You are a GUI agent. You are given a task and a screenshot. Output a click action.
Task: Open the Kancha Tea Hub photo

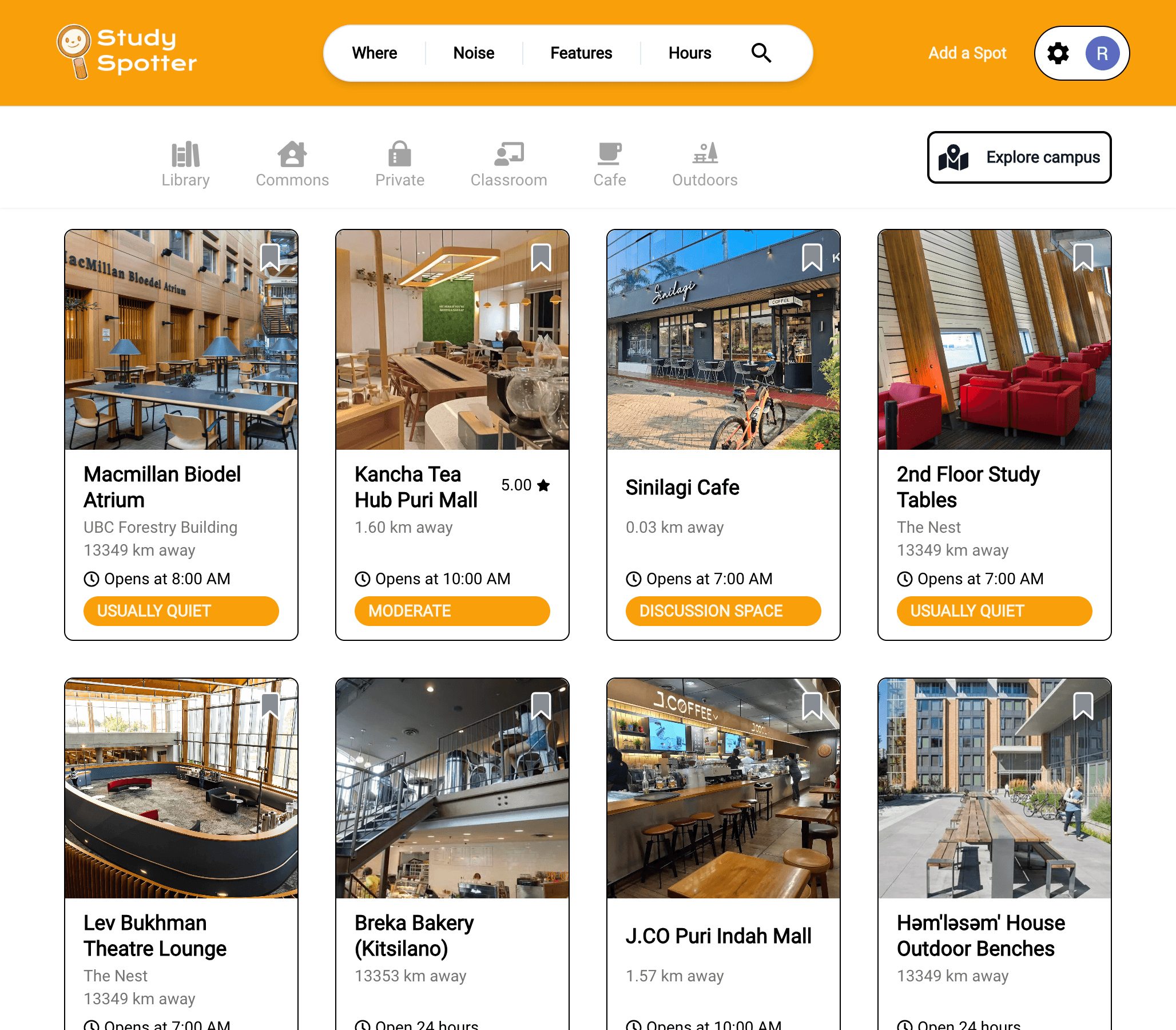[452, 340]
